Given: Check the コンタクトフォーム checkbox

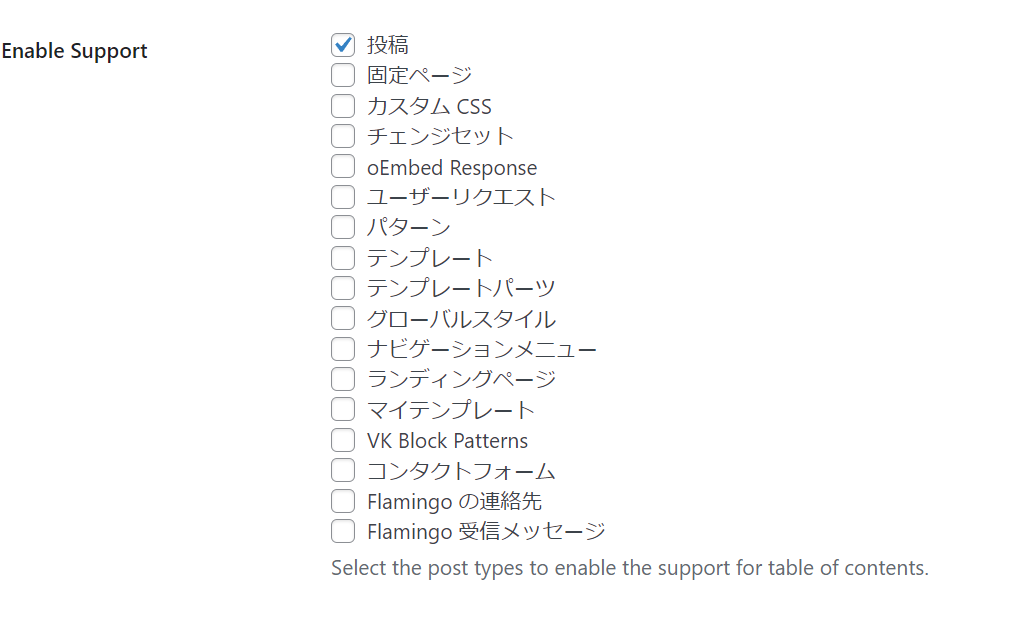Looking at the screenshot, I should point(343,471).
